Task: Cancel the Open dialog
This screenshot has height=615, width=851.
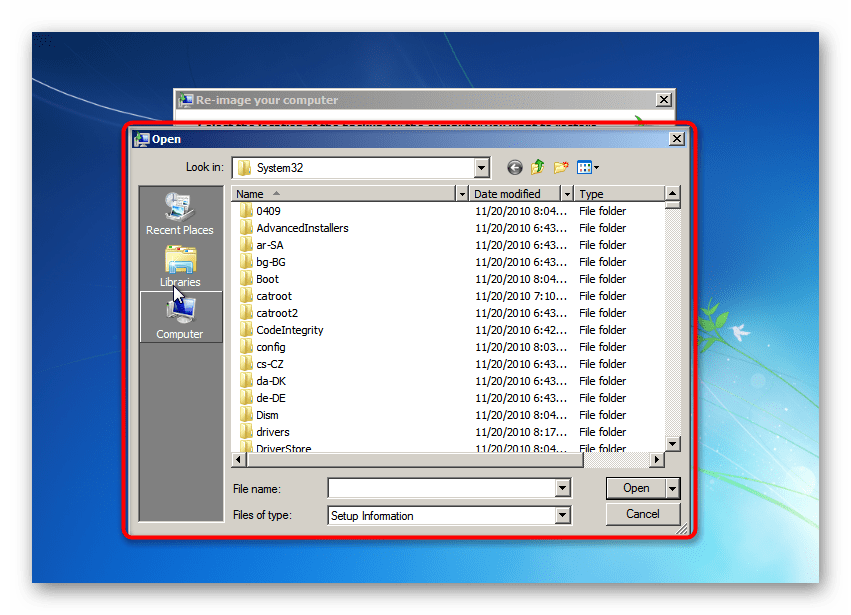Action: point(642,514)
